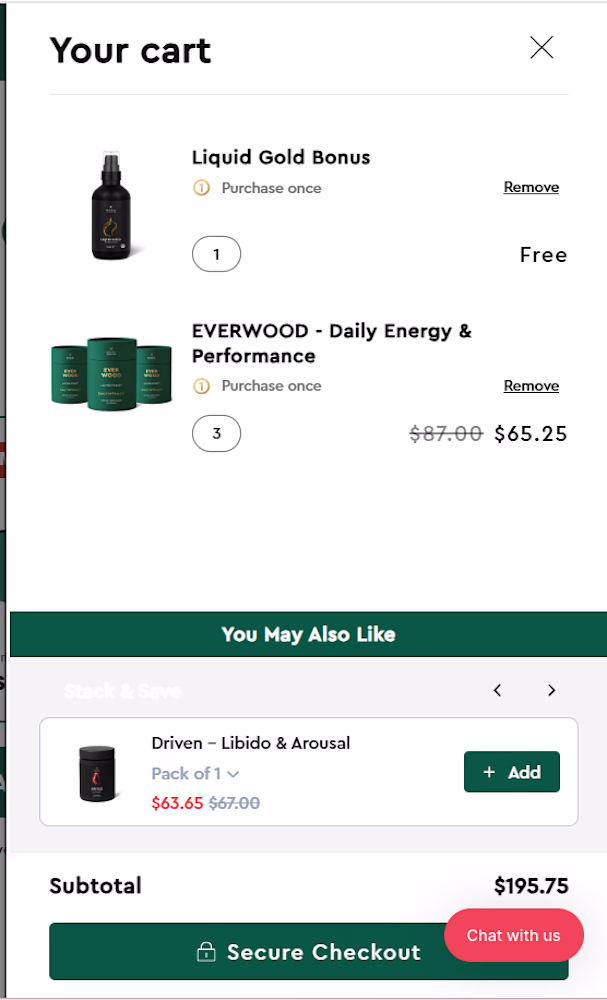Proceed to Secure Checkout
This screenshot has width=607, height=1000.
[309, 952]
